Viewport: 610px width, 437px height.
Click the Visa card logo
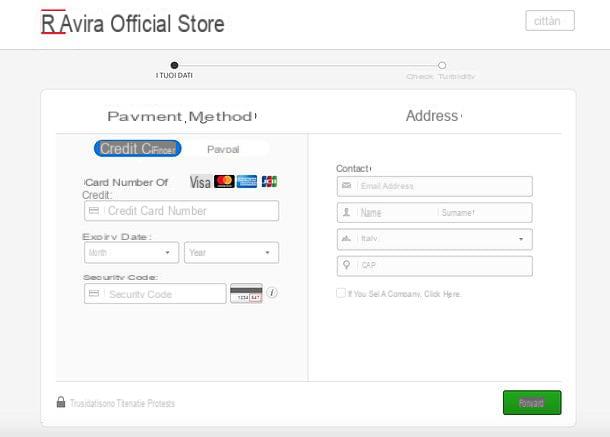click(200, 182)
